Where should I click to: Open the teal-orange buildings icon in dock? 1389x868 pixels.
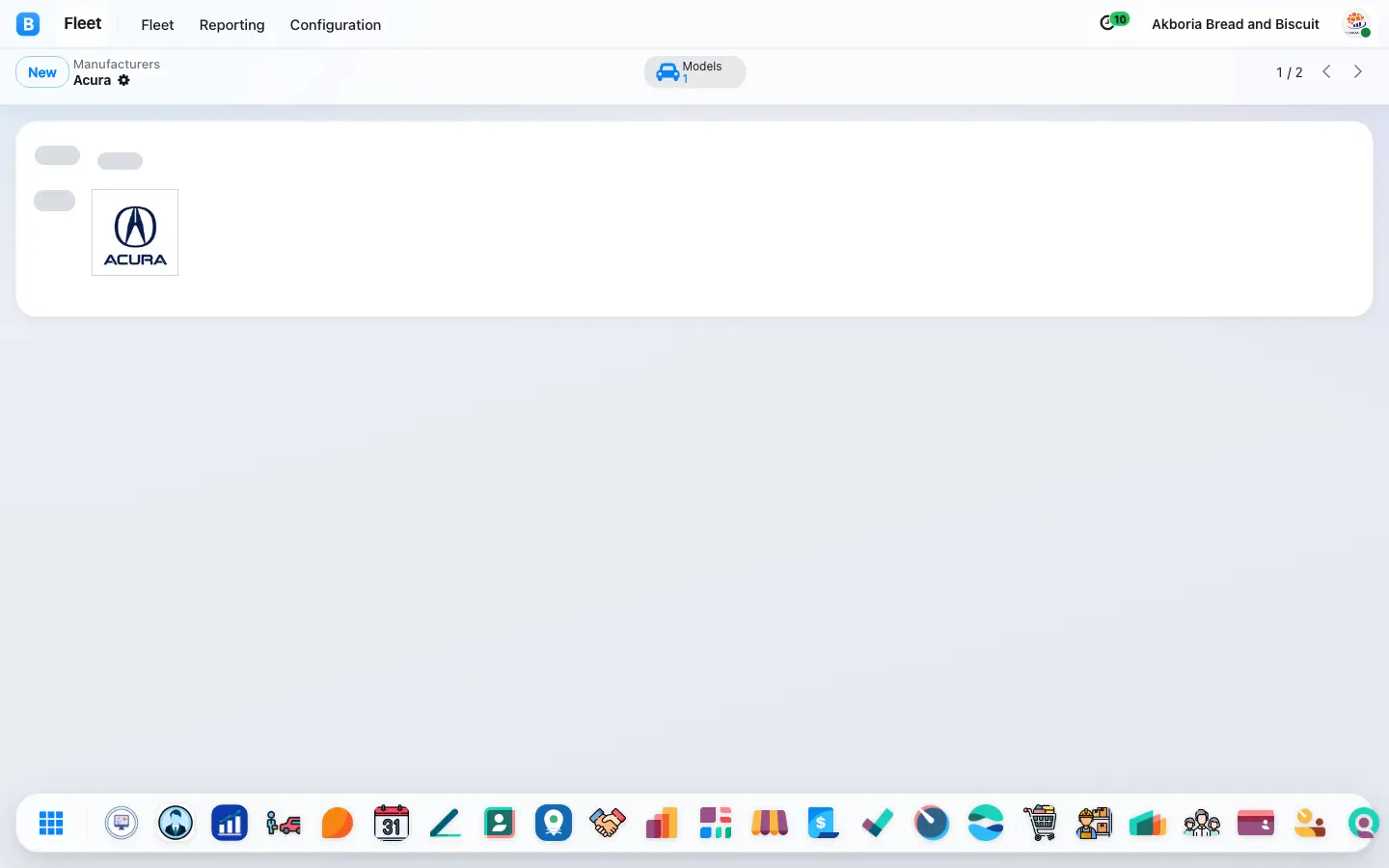pyautogui.click(x=1148, y=823)
